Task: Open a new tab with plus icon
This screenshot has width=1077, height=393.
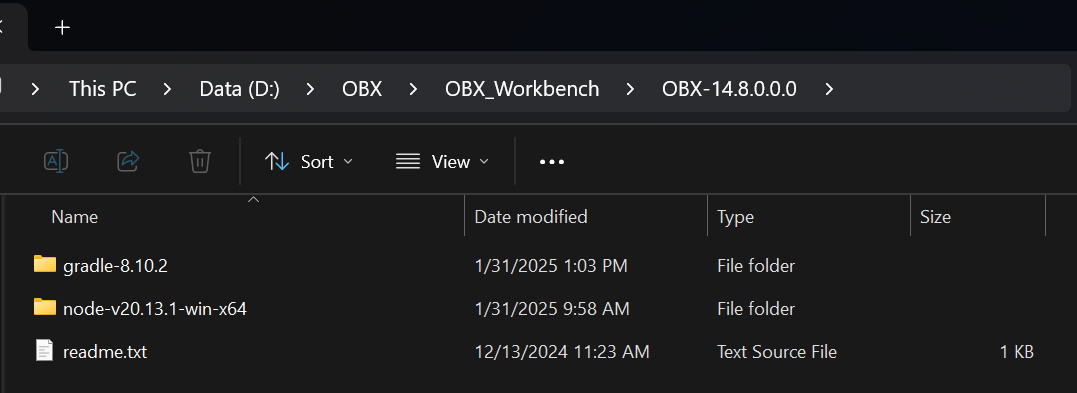Action: click(63, 27)
